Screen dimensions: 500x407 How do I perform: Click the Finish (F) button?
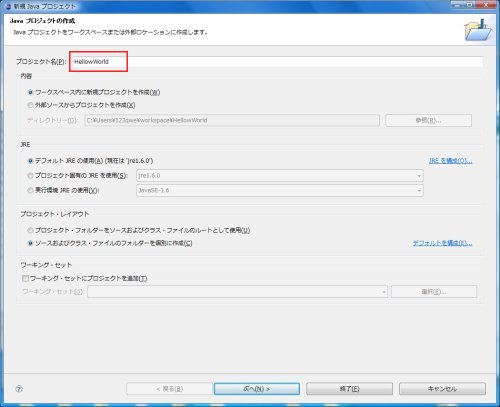point(349,389)
